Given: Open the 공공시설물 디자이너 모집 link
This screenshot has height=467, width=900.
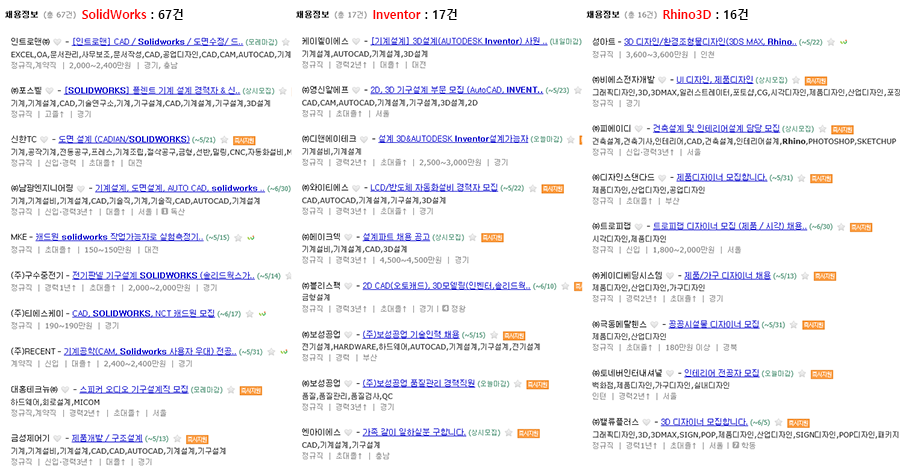Looking at the screenshot, I should (713, 325).
